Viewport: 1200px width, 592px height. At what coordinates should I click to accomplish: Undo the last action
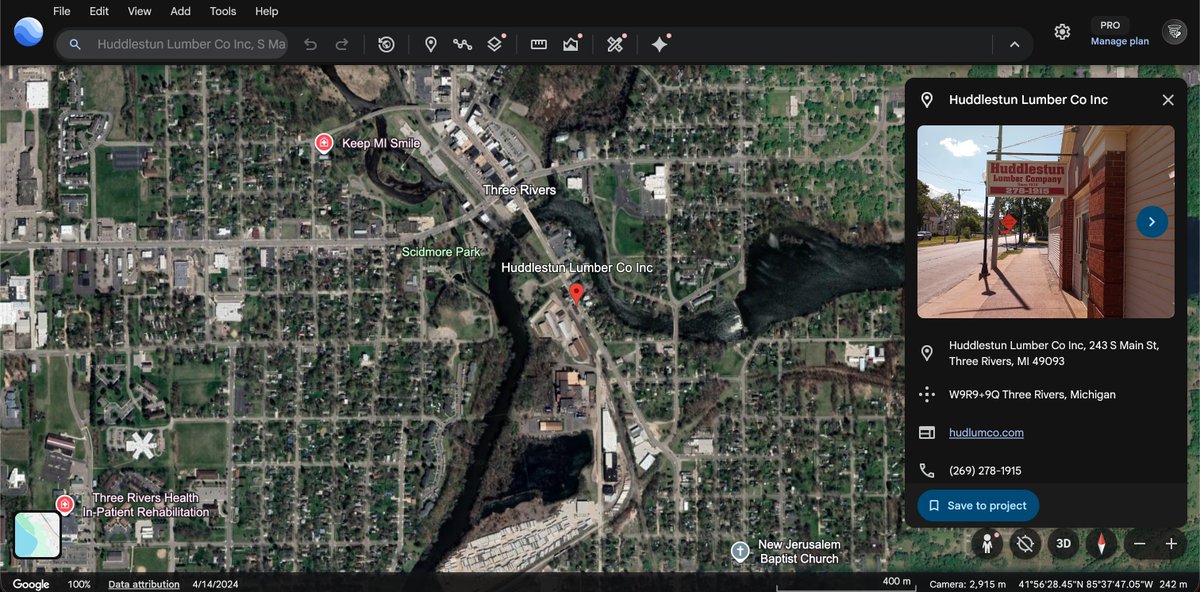[310, 44]
